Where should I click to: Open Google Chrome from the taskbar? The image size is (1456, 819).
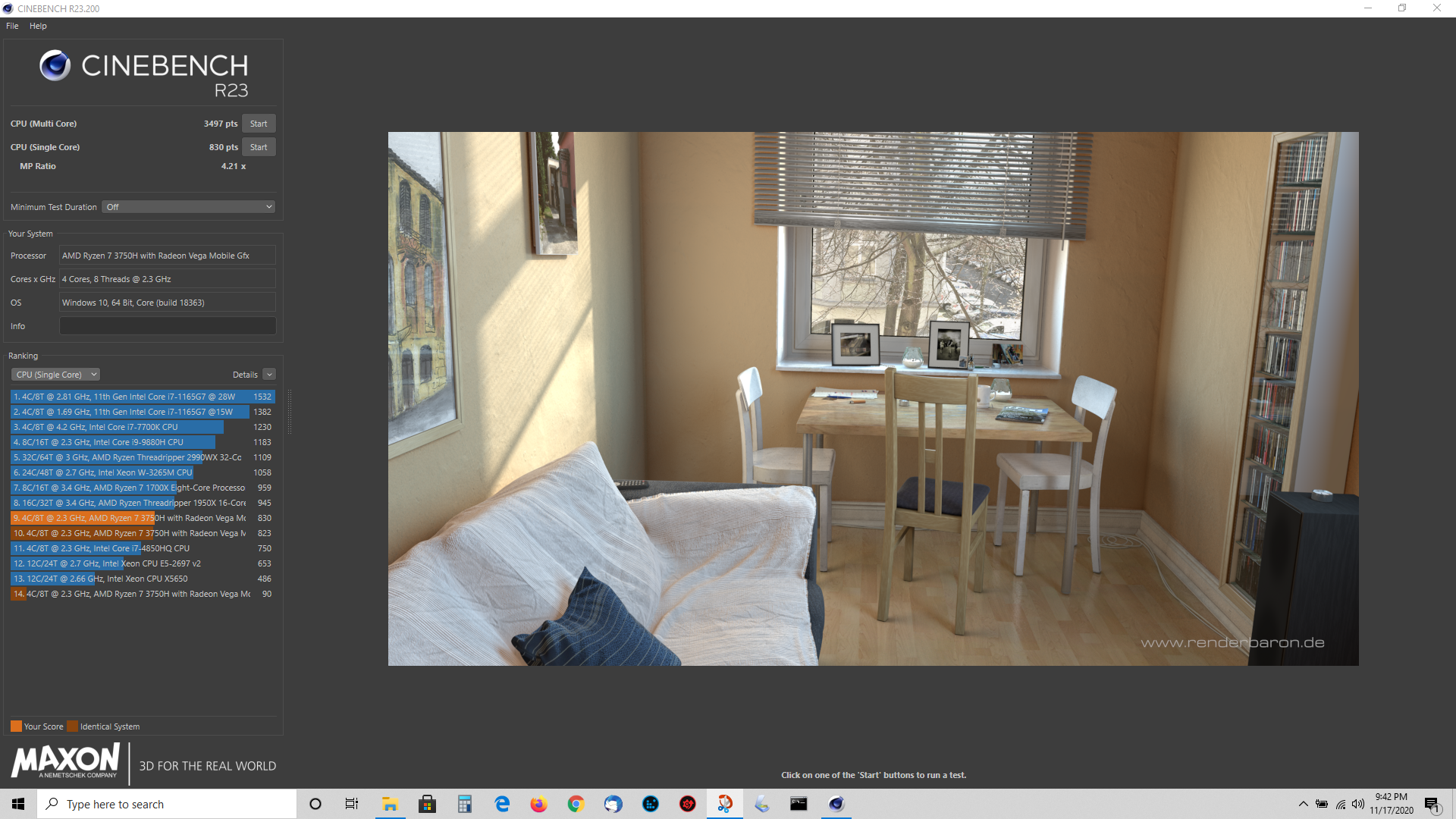pyautogui.click(x=576, y=804)
